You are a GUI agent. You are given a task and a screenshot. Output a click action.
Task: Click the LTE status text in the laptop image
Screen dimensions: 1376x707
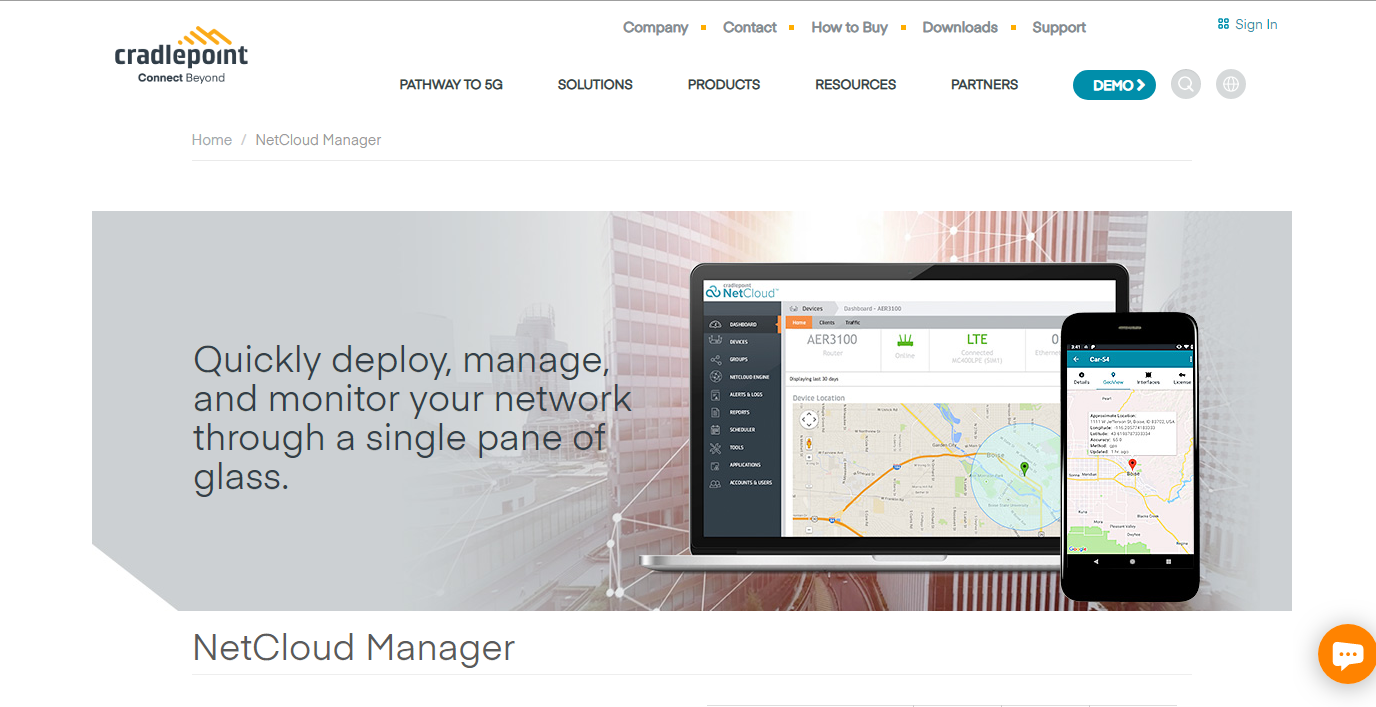point(977,339)
